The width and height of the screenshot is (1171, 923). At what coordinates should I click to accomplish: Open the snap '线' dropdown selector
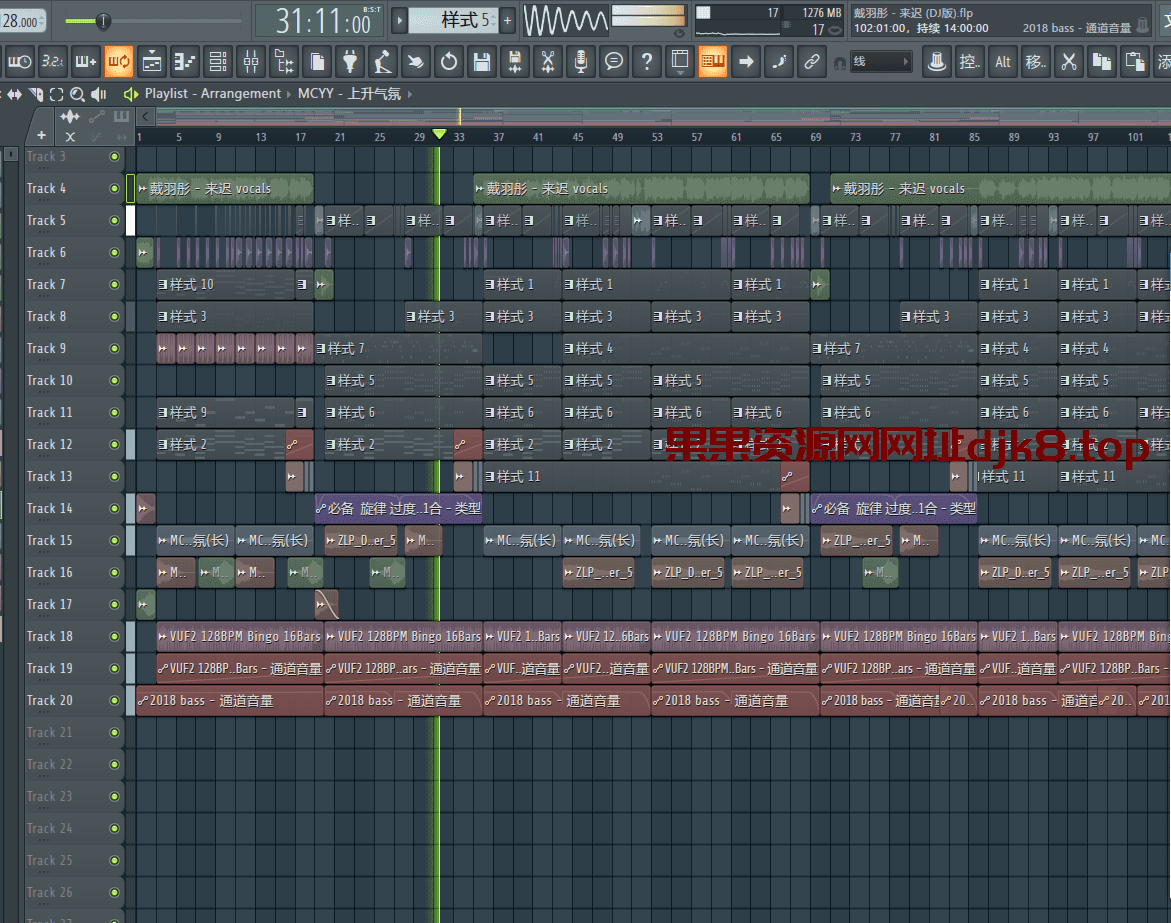881,62
